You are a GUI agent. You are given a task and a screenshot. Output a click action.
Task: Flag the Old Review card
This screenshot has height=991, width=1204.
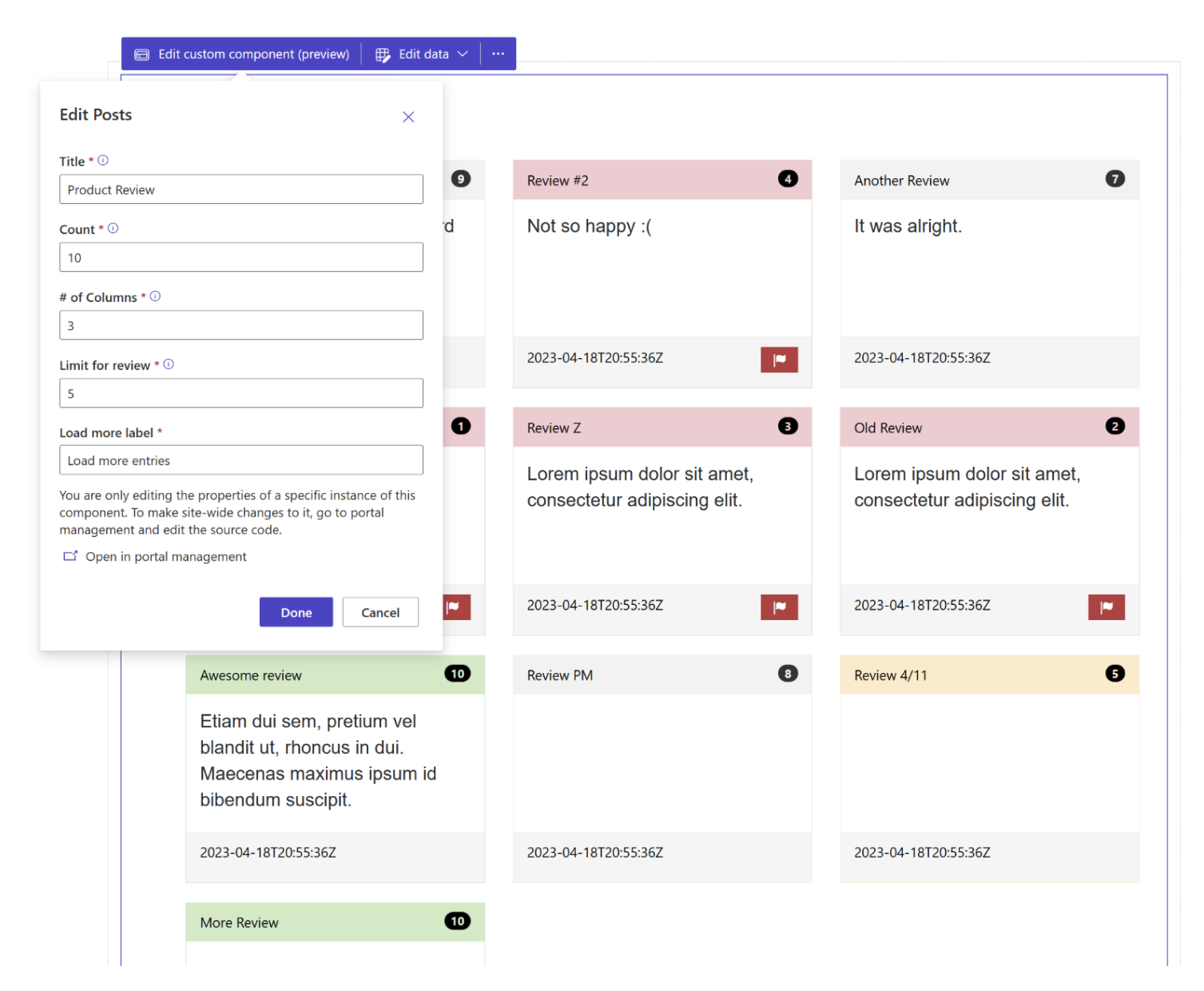coord(1107,607)
